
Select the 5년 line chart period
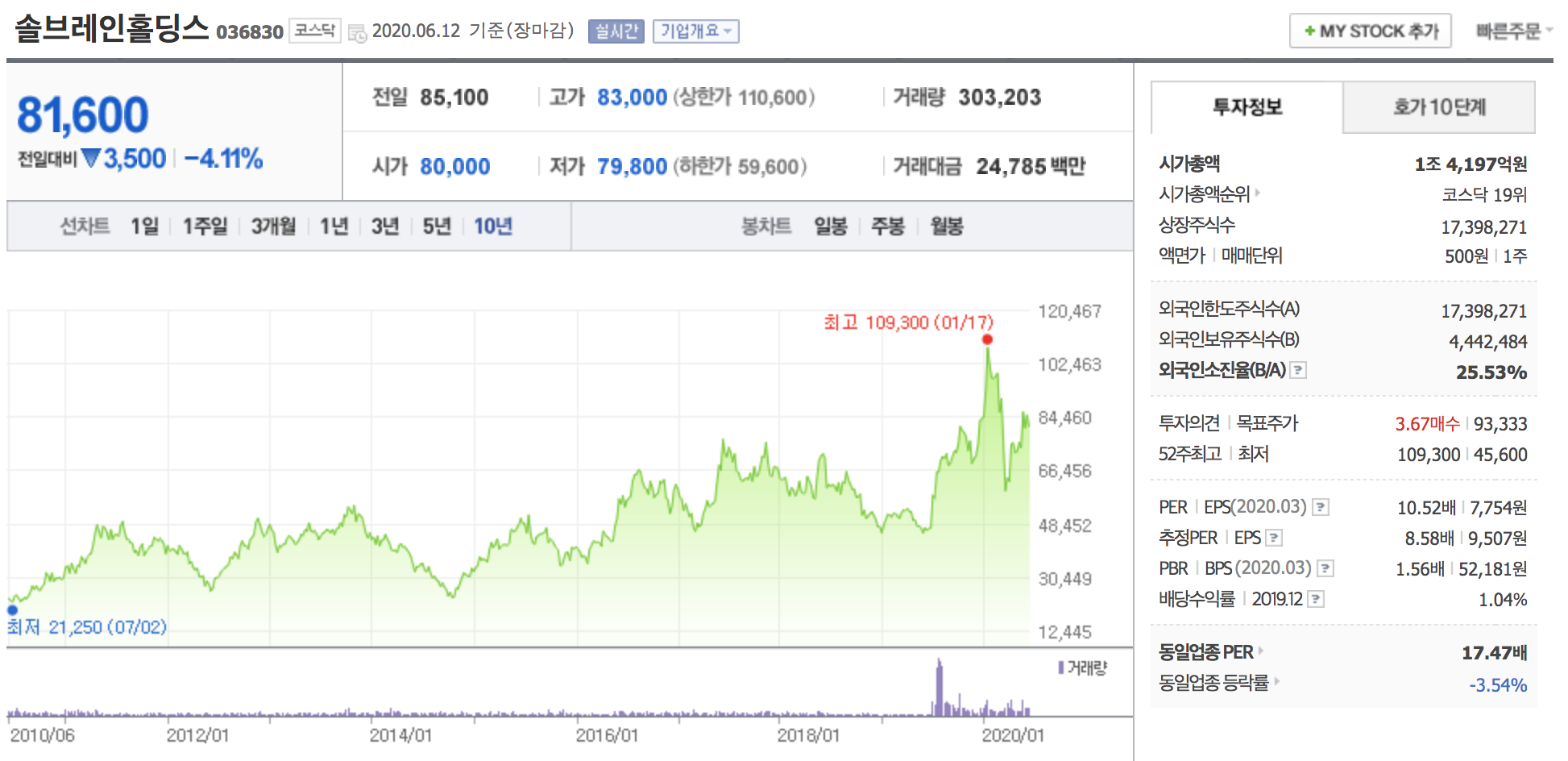[x=437, y=226]
